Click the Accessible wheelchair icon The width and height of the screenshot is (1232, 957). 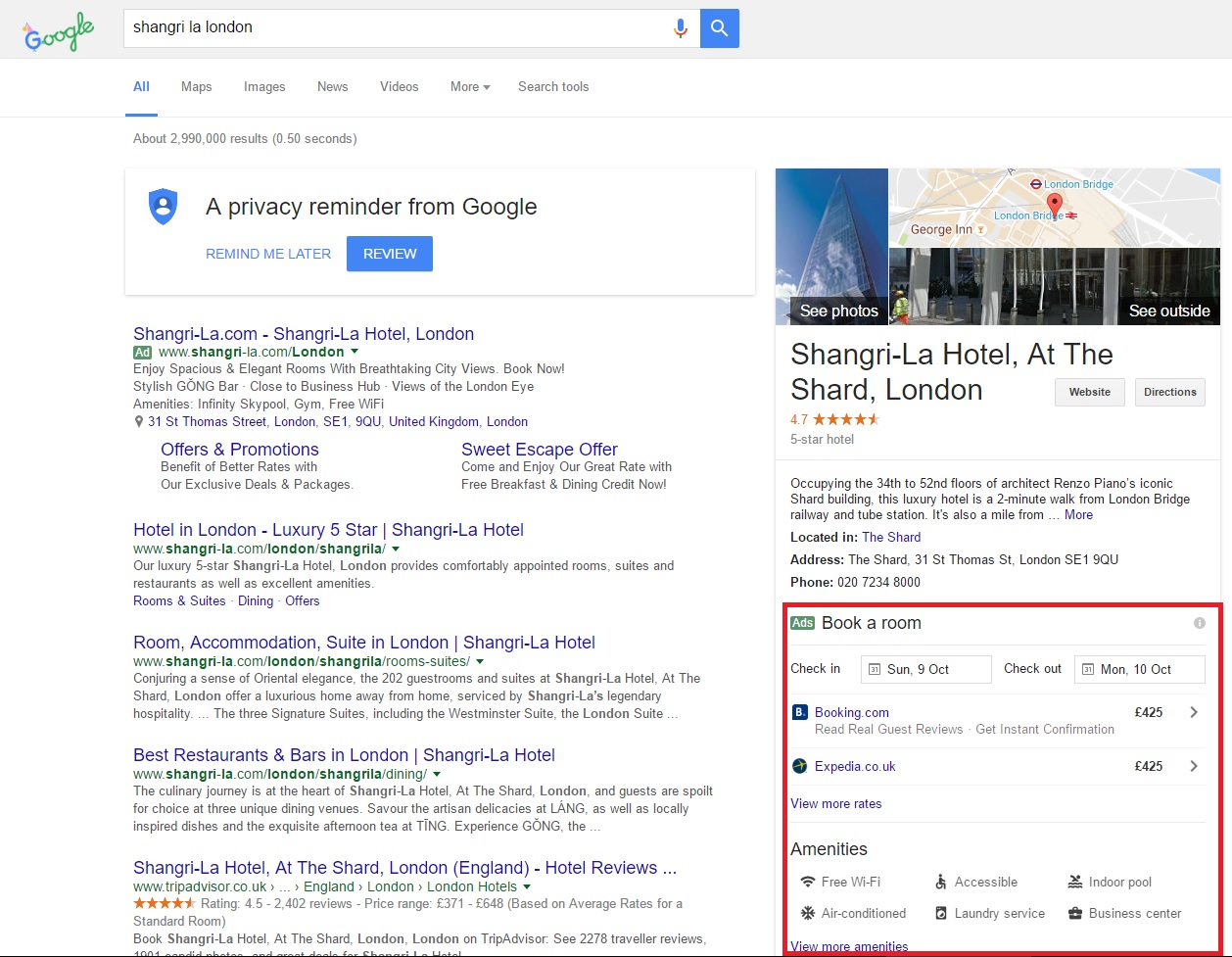point(941,882)
